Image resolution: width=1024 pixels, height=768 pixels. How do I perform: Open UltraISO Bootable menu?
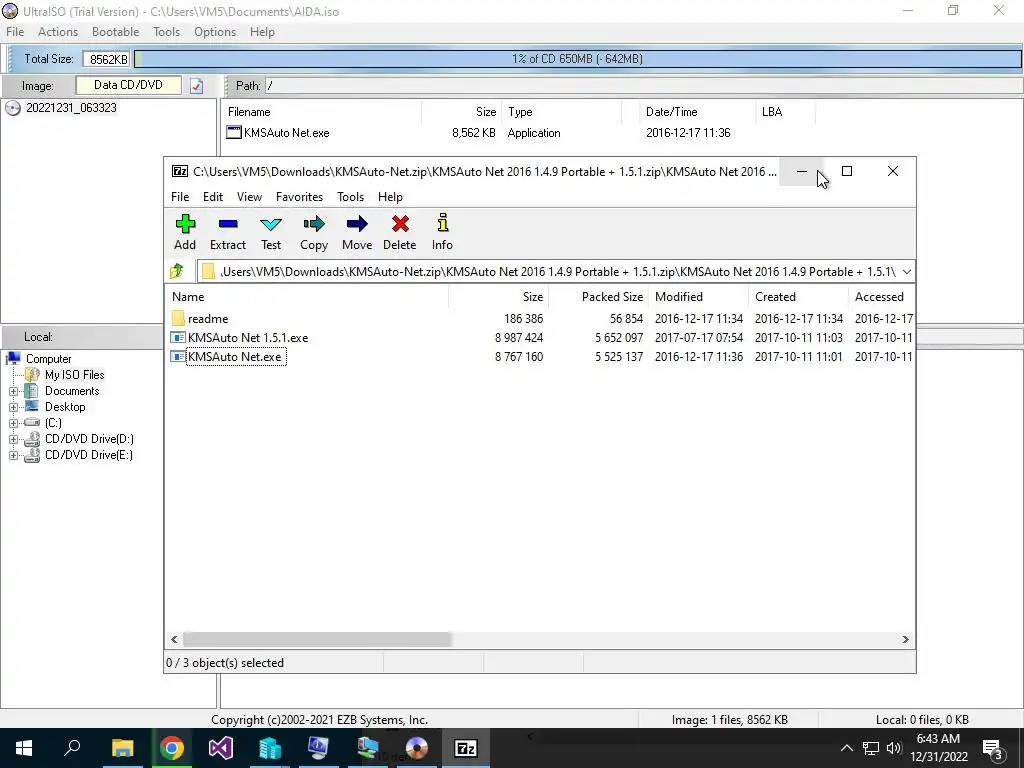(x=116, y=31)
